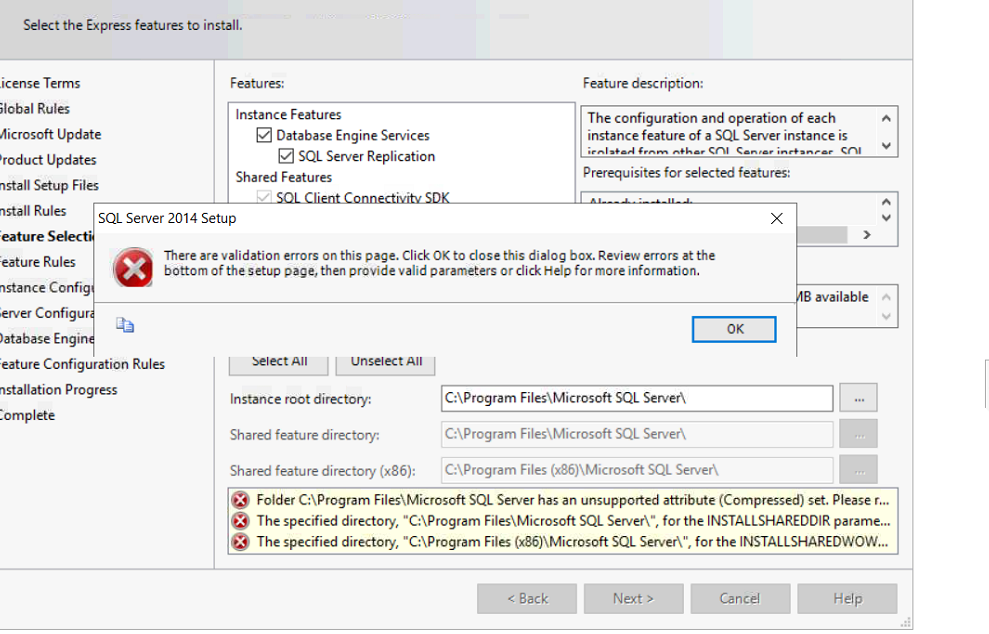This screenshot has height=634, width=989.
Task: Browse for Shared feature directory (x86)
Action: tap(859, 471)
